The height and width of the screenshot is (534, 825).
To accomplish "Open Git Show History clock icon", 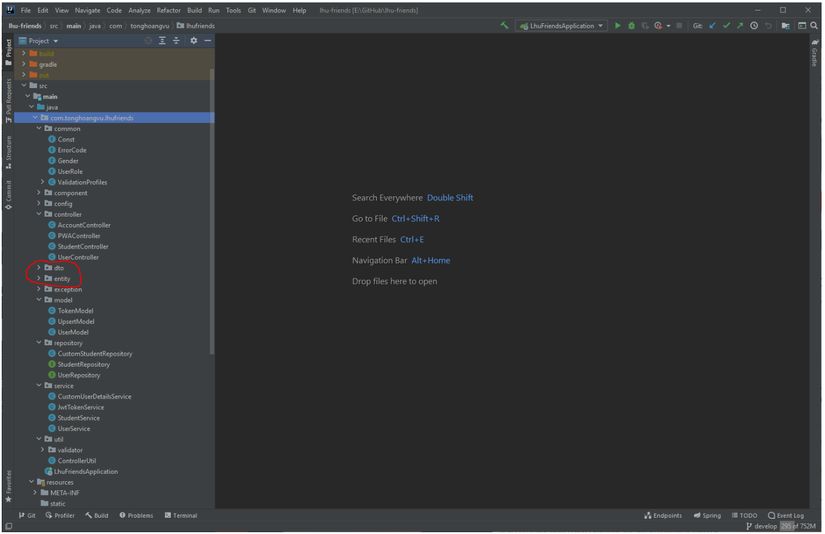I will [x=754, y=26].
